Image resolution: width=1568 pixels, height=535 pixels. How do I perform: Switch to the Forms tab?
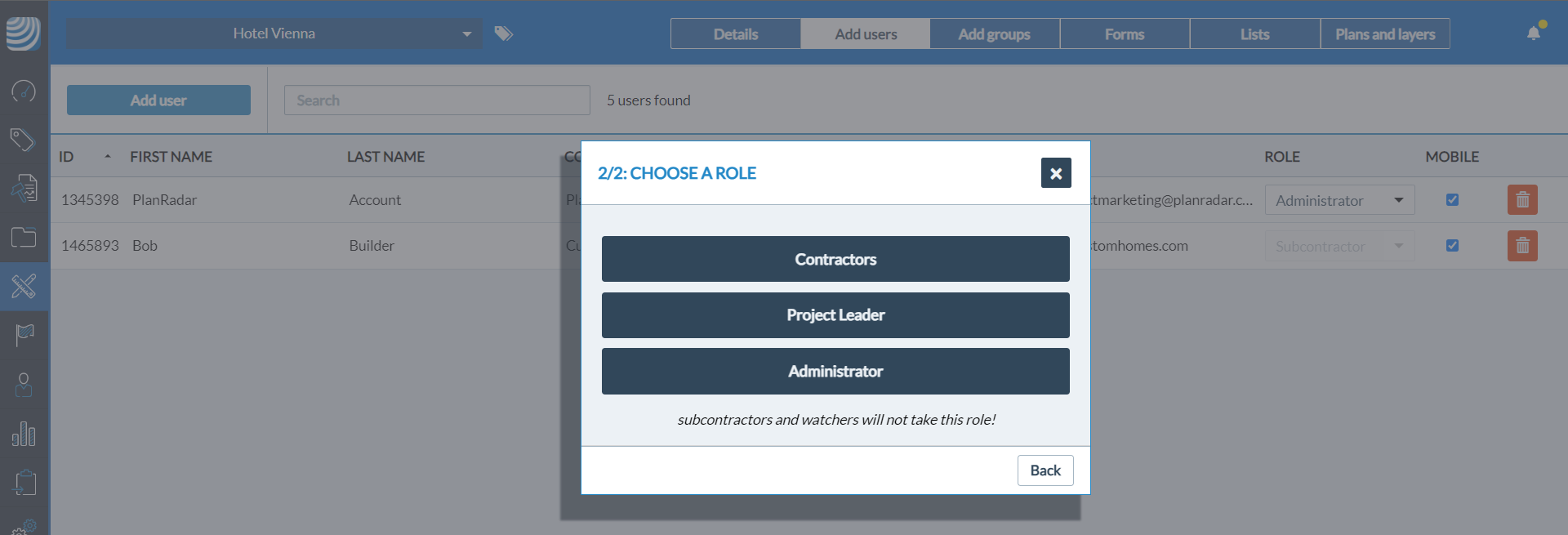(x=1125, y=34)
